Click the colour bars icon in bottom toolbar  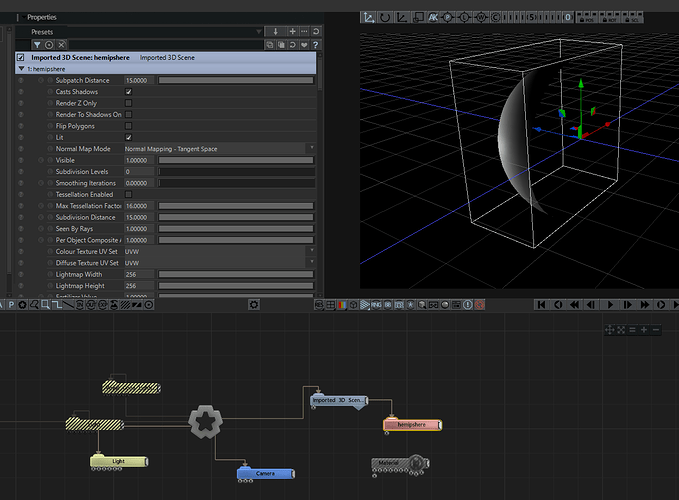342,305
